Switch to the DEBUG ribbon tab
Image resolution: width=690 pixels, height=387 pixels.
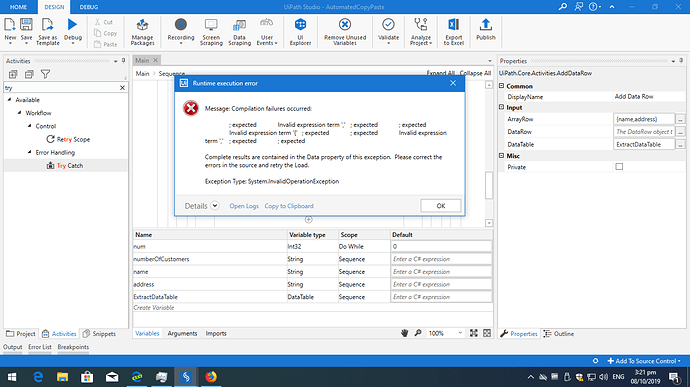tap(89, 7)
